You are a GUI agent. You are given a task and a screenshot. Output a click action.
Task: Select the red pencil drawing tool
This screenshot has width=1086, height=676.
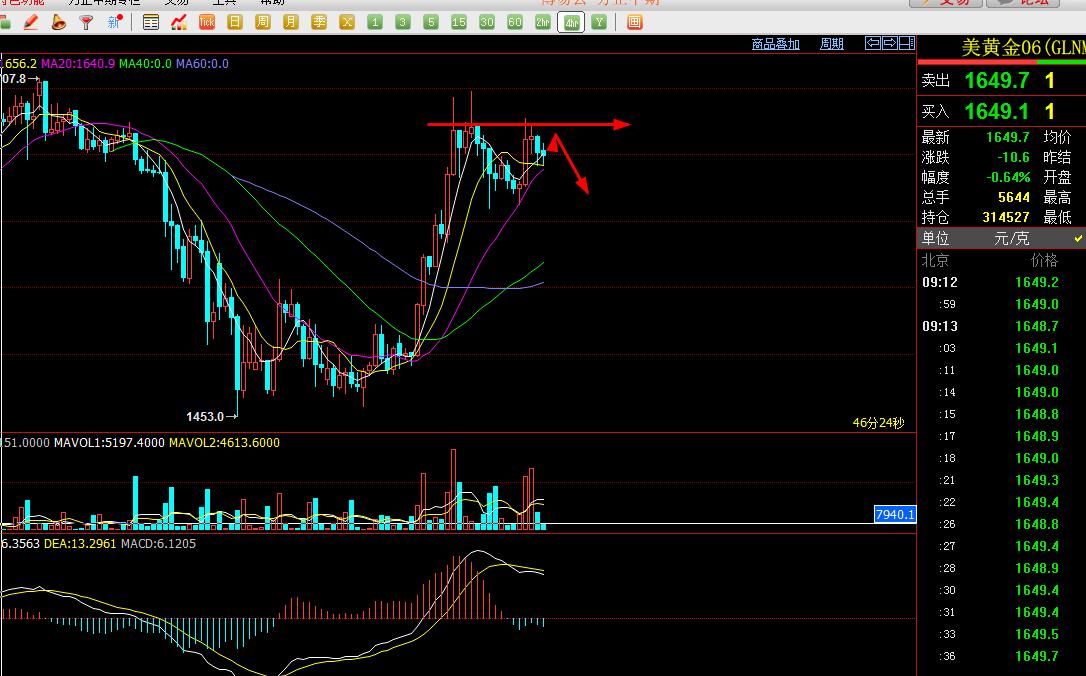(30, 22)
